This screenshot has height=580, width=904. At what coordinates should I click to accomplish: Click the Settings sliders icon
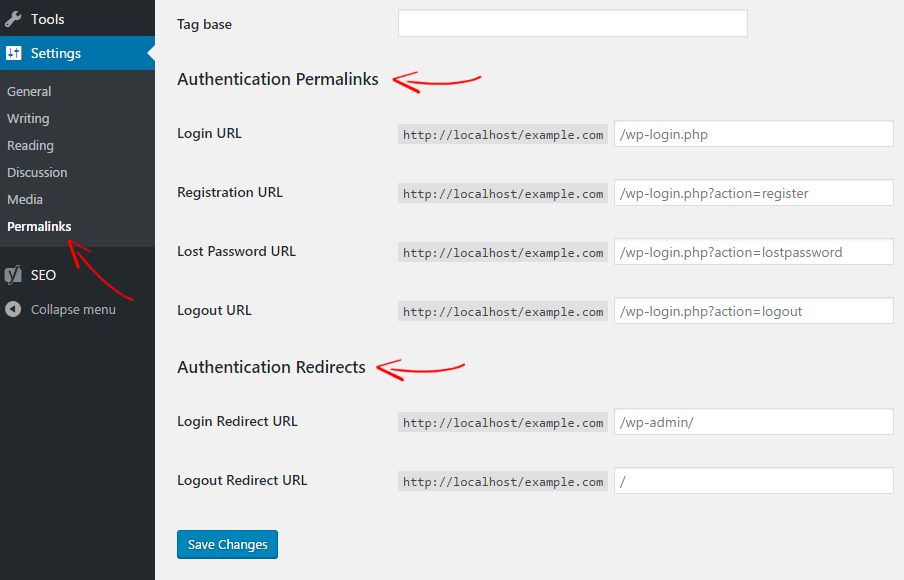pyautogui.click(x=13, y=53)
